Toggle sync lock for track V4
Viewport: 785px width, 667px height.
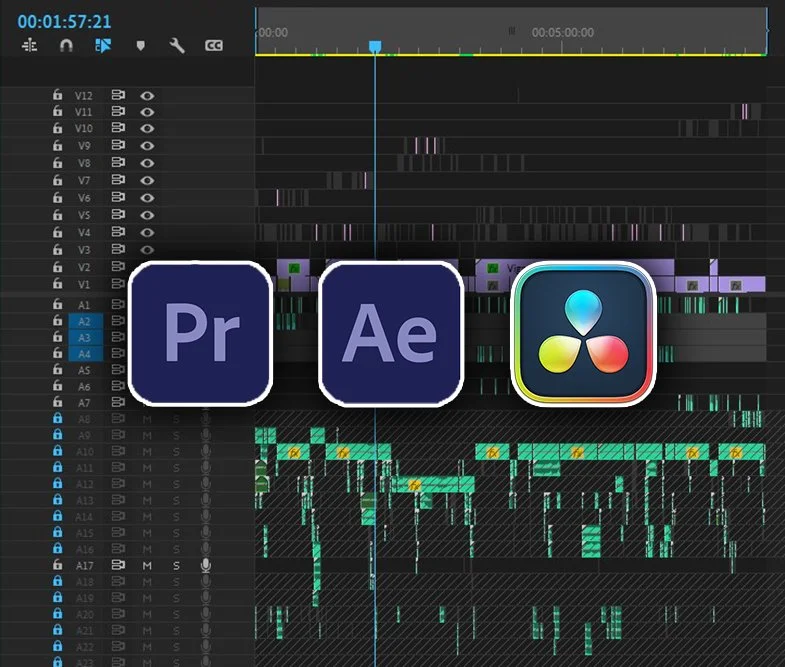coord(118,232)
